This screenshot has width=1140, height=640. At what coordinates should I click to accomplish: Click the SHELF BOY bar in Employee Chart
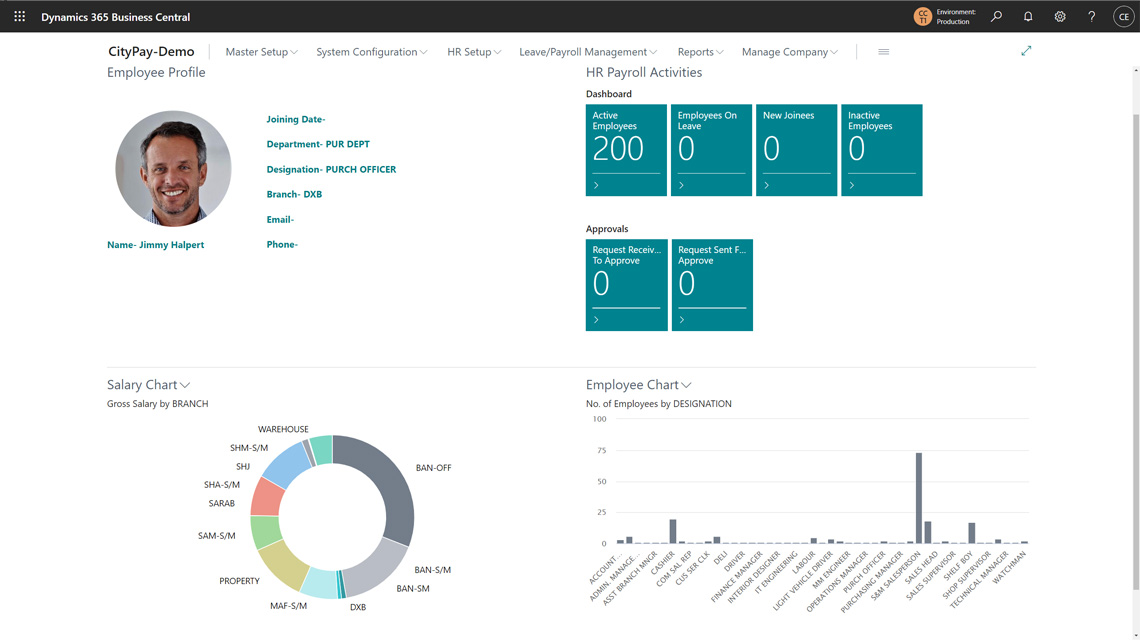[x=971, y=533]
